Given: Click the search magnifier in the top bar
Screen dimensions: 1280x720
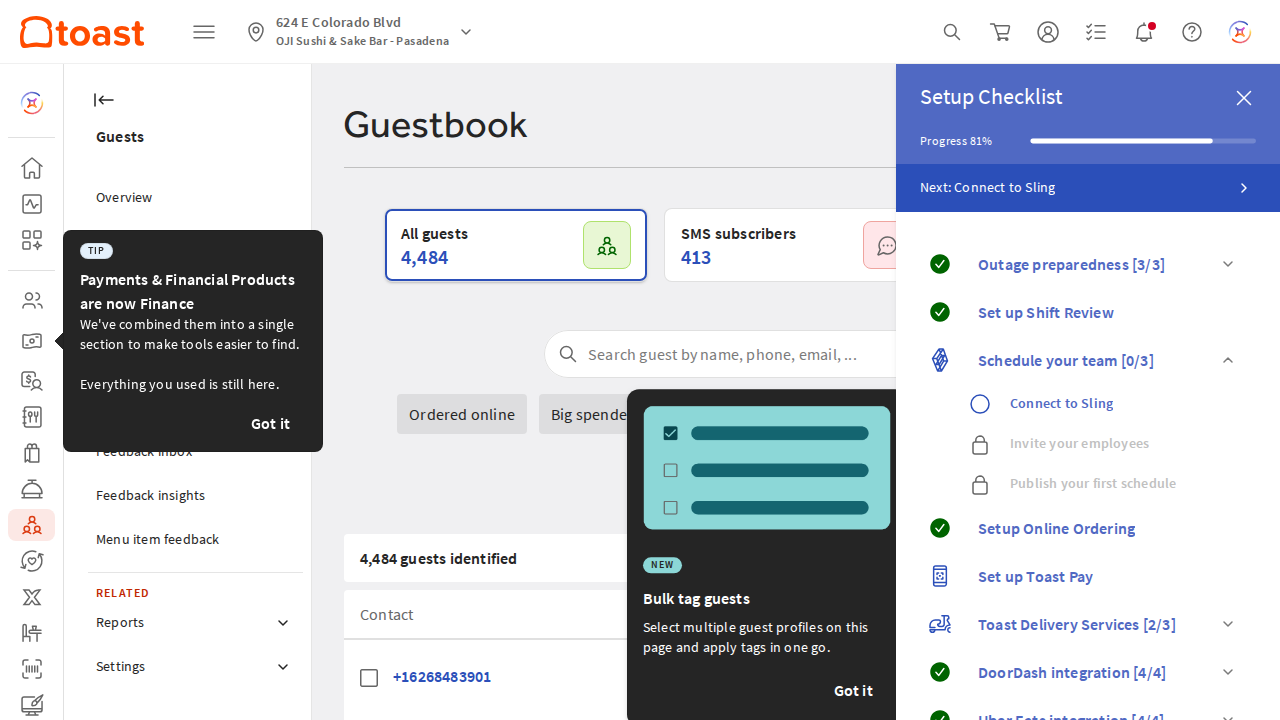Looking at the screenshot, I should 952,32.
